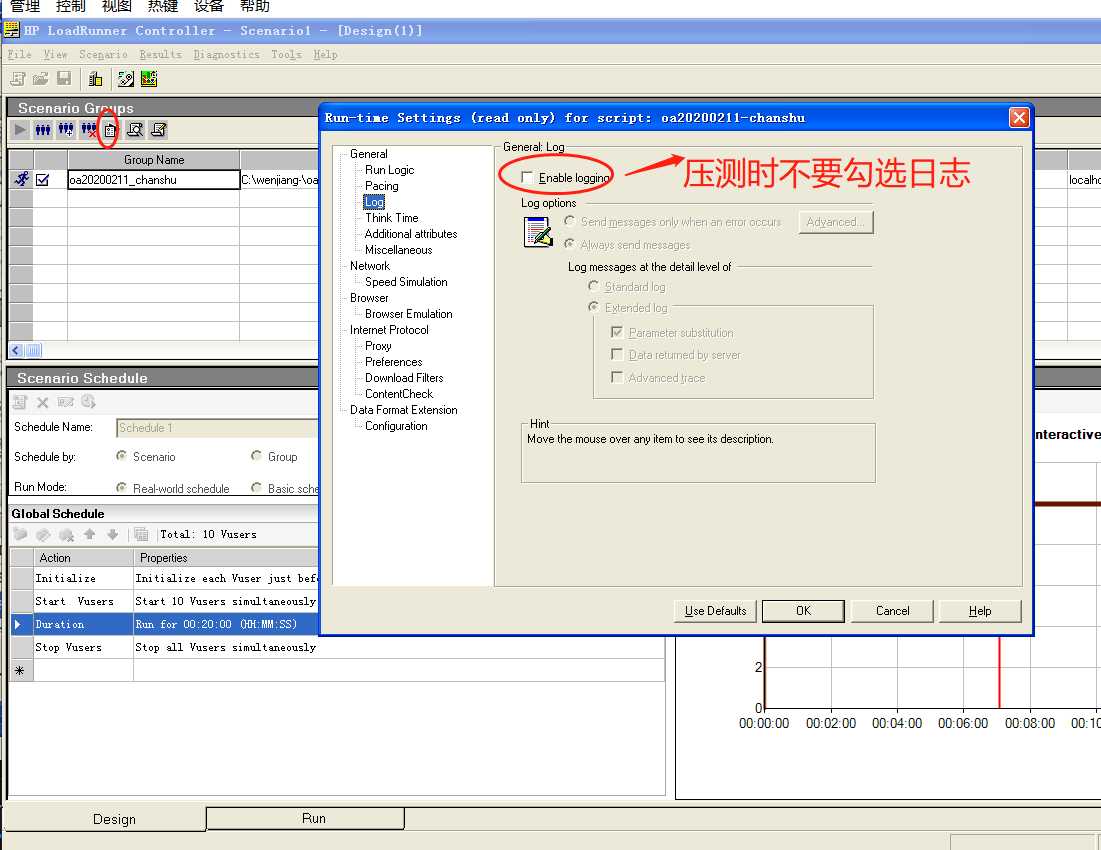Click the Details magnifier script icon
The width and height of the screenshot is (1101, 850).
[135, 129]
